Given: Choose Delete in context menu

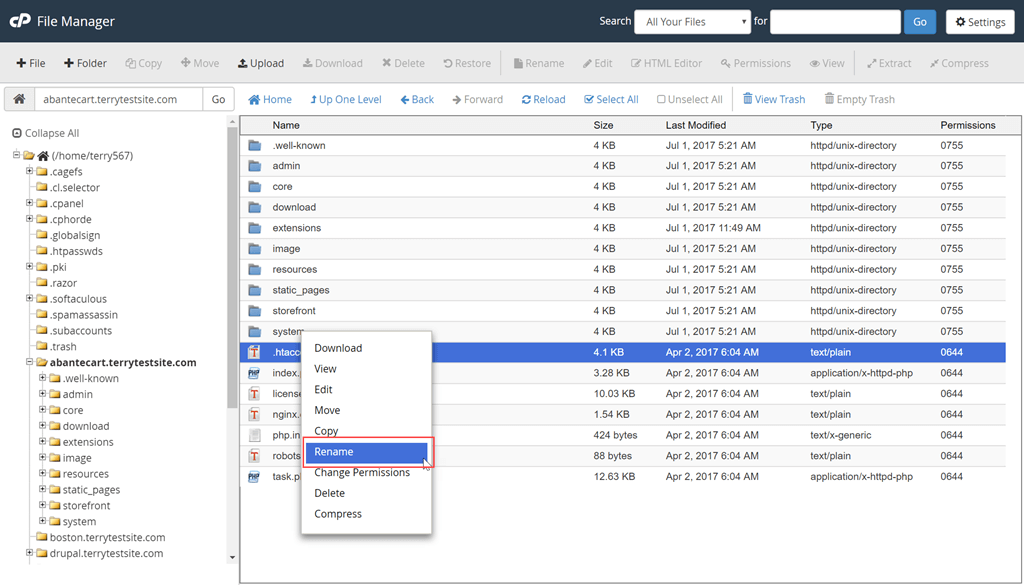Looking at the screenshot, I should (366, 493).
